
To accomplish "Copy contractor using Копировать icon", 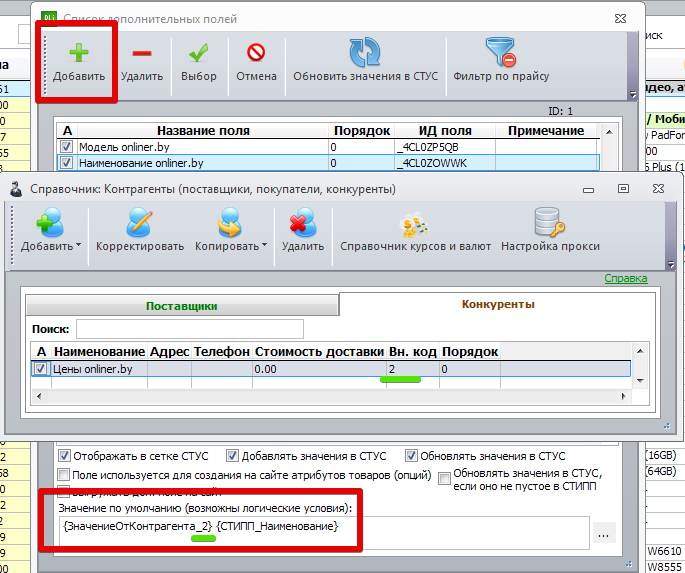I will pyautogui.click(x=227, y=230).
